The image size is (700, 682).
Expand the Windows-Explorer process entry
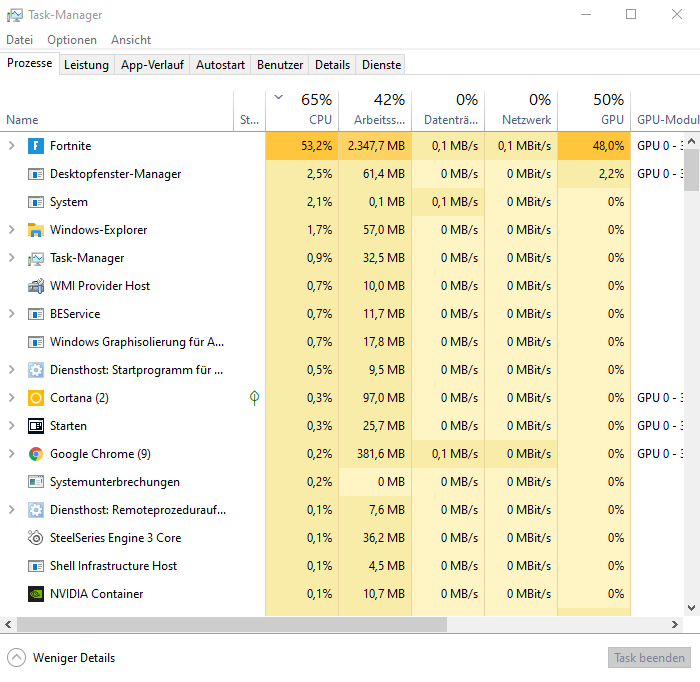(12, 230)
